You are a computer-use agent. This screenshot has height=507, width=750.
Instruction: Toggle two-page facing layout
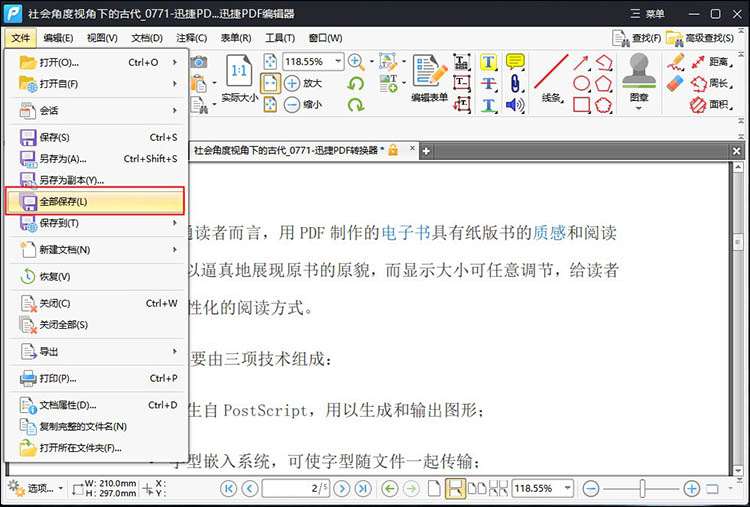pyautogui.click(x=476, y=488)
